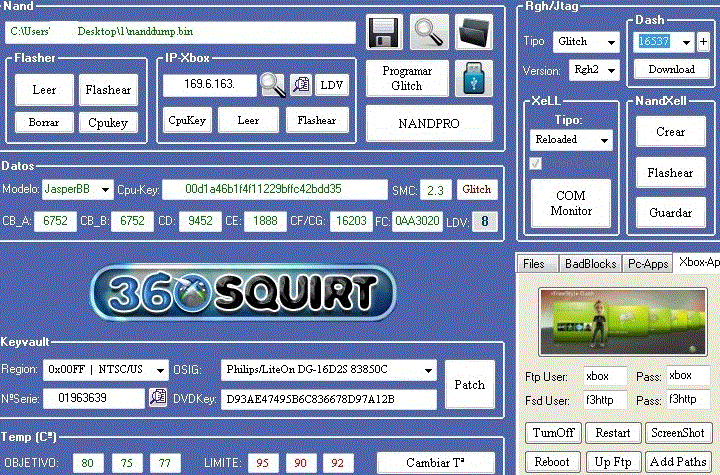This screenshot has width=720, height=475.
Task: Open the Pc-Apps tab
Action: click(648, 264)
